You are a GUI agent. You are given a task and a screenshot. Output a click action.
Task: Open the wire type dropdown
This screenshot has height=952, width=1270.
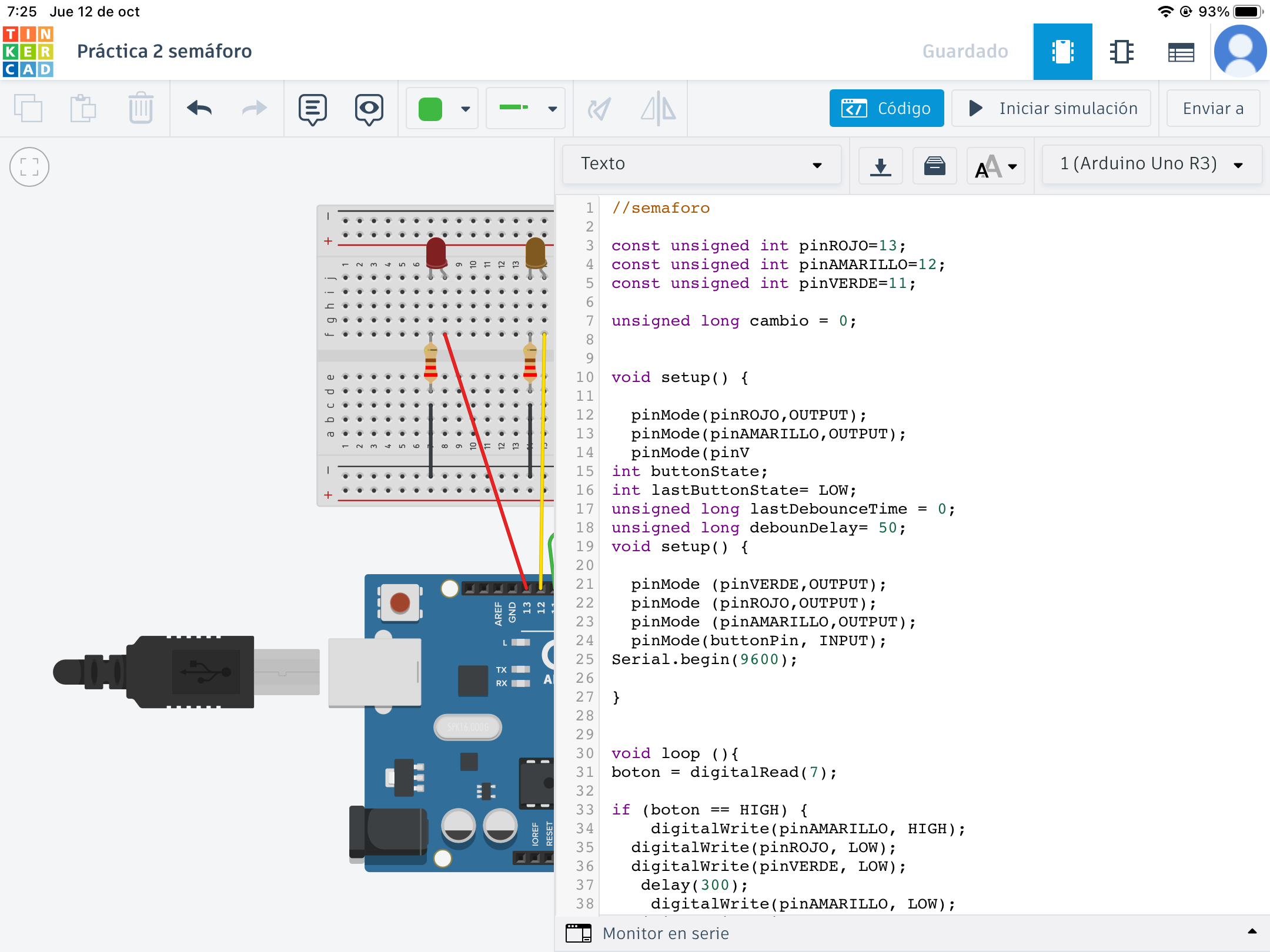point(525,108)
